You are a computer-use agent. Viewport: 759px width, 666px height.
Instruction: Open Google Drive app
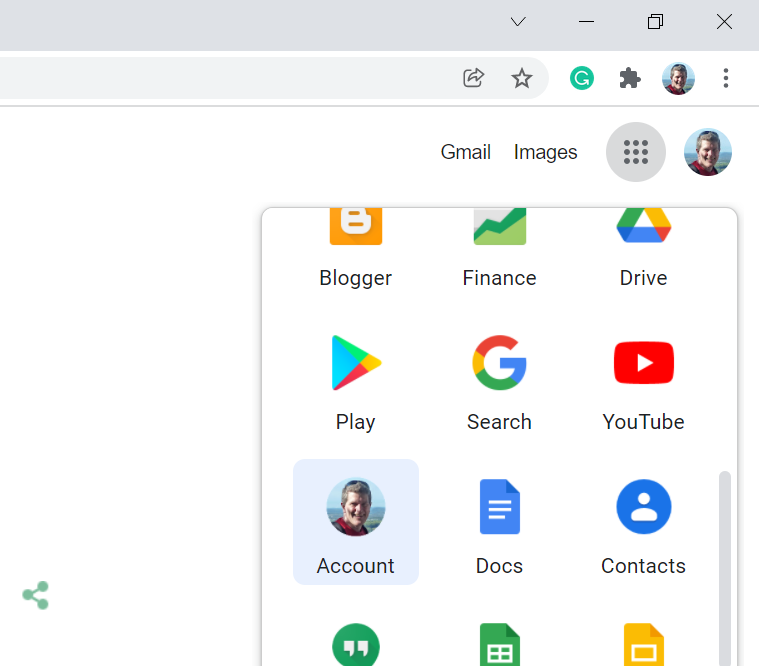point(643,250)
